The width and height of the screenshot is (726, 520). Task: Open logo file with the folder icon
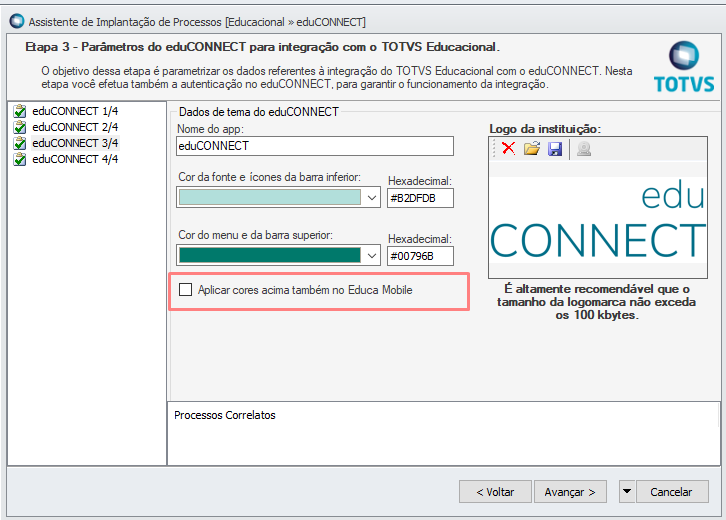tap(532, 149)
